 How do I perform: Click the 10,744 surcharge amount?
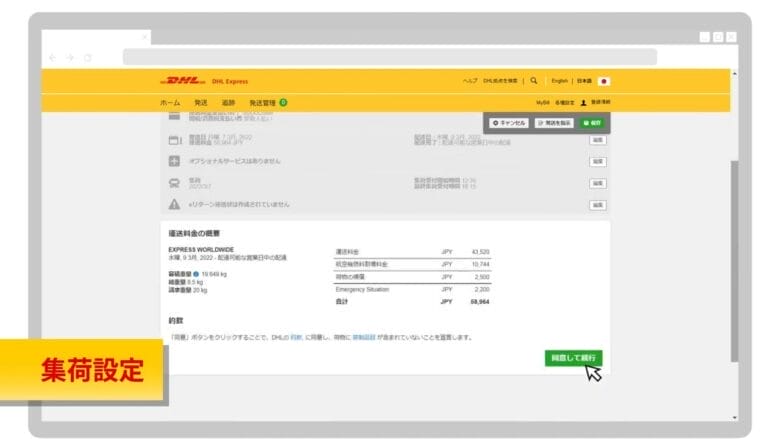[481, 264]
